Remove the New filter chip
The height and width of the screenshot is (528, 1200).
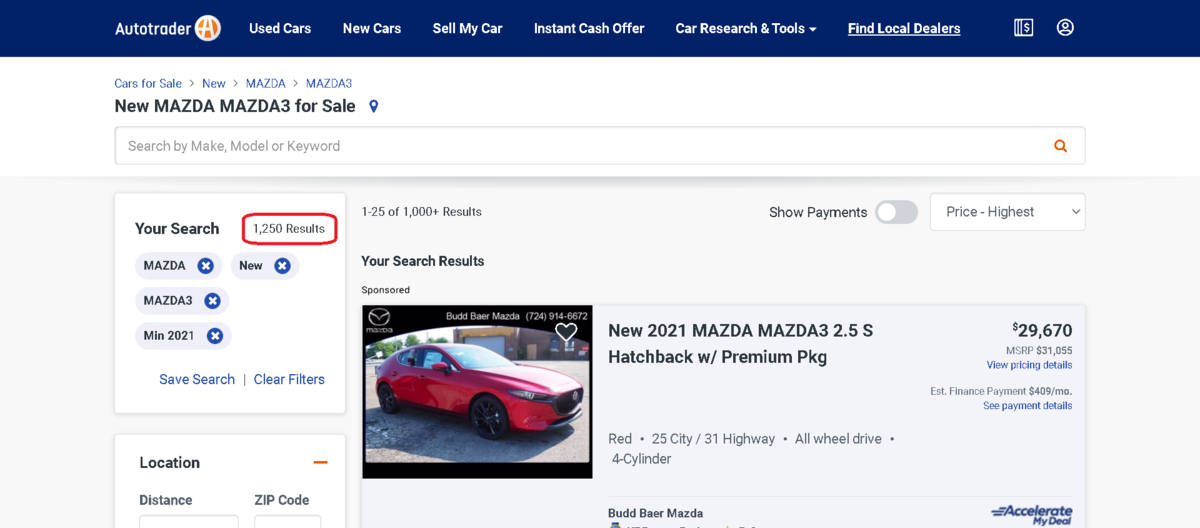pyautogui.click(x=282, y=266)
